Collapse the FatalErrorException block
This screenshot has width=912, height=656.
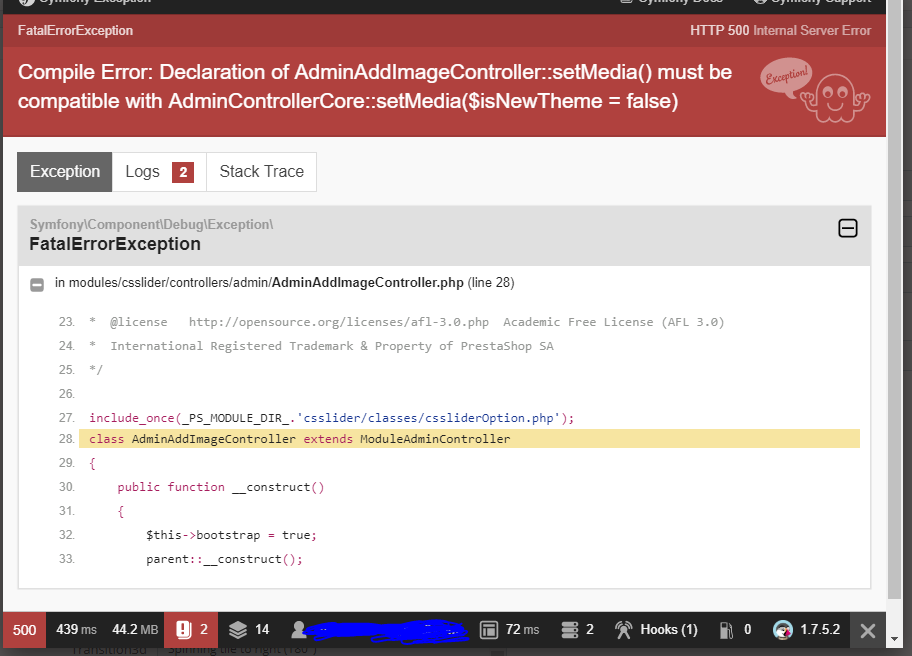(x=847, y=228)
